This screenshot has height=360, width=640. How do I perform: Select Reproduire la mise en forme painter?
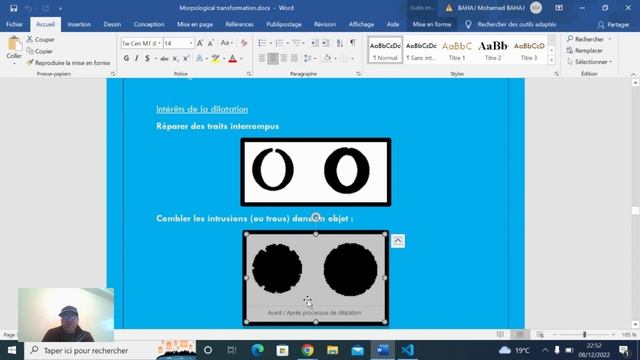pyautogui.click(x=68, y=62)
